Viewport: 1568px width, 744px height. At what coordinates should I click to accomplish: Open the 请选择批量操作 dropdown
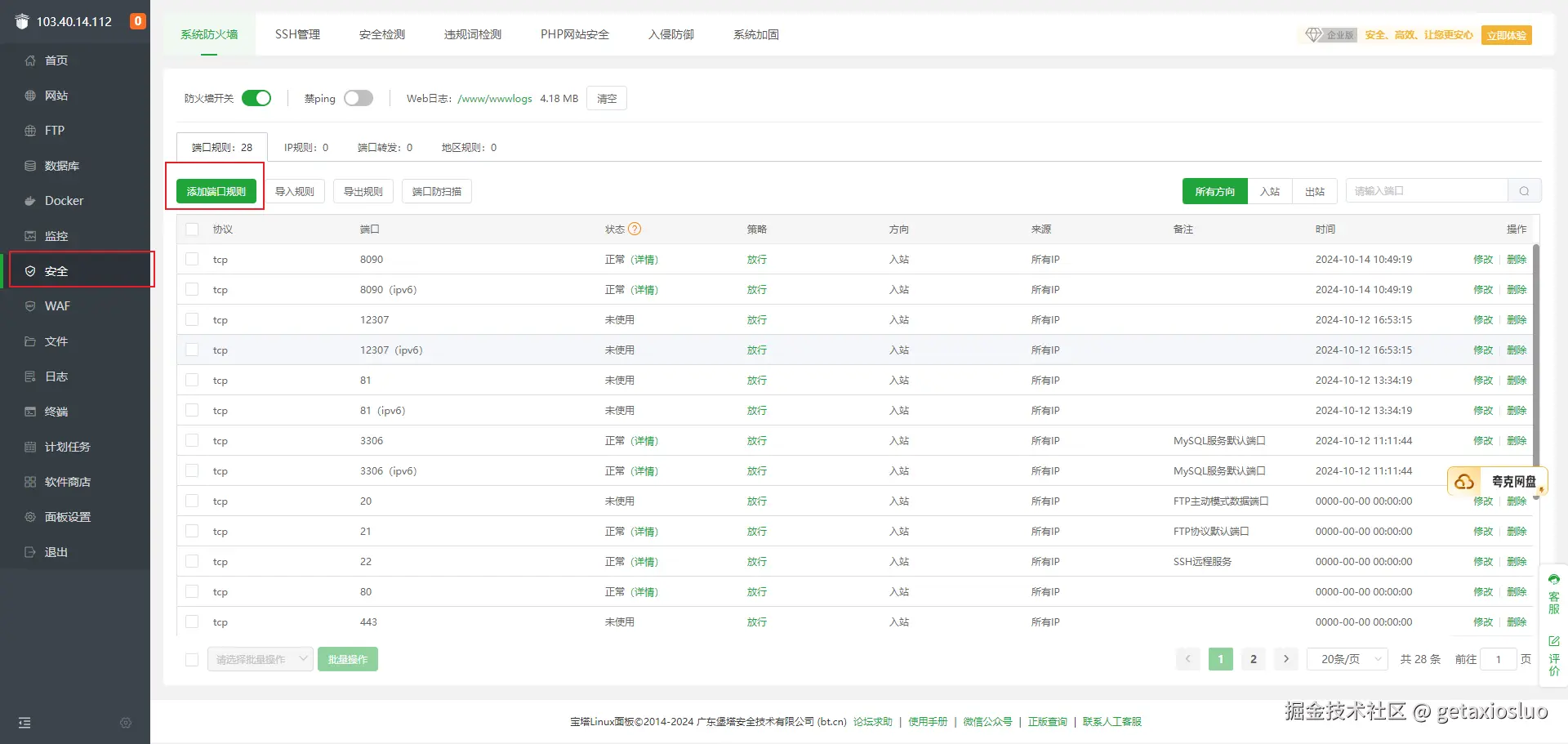261,659
